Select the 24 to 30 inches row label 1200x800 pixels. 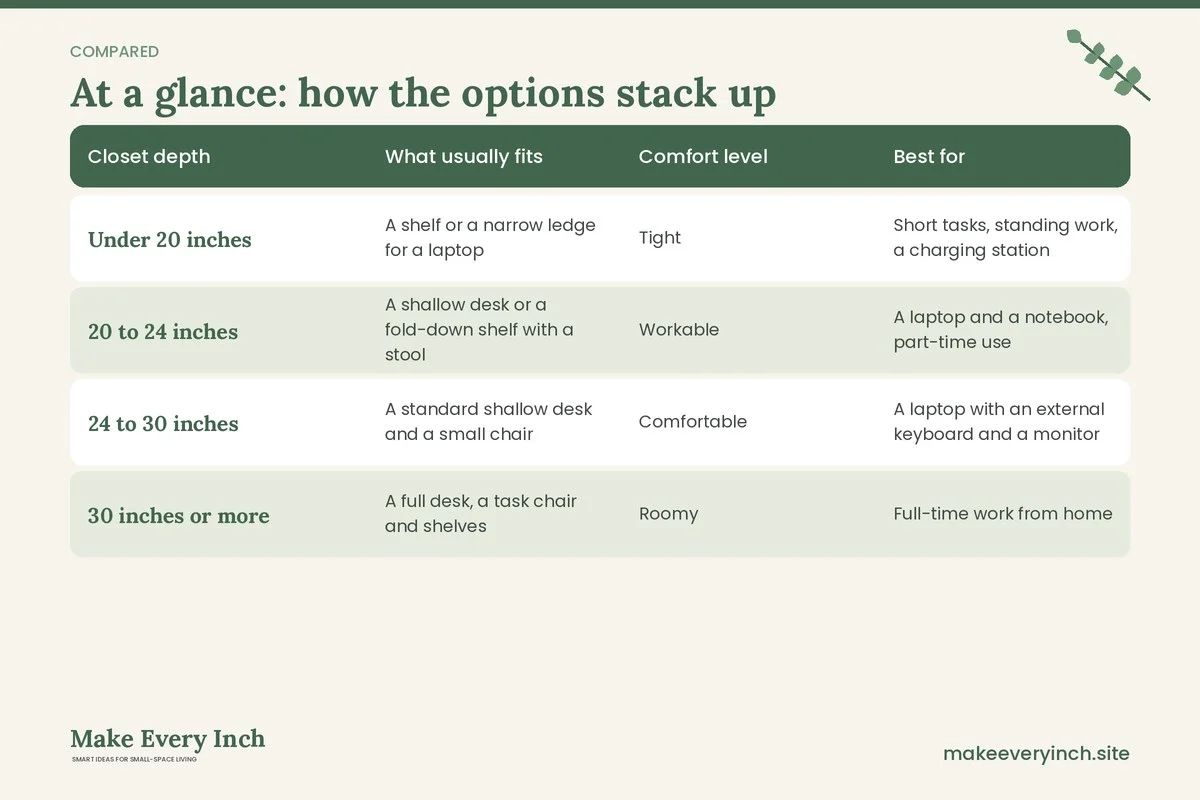click(x=163, y=423)
